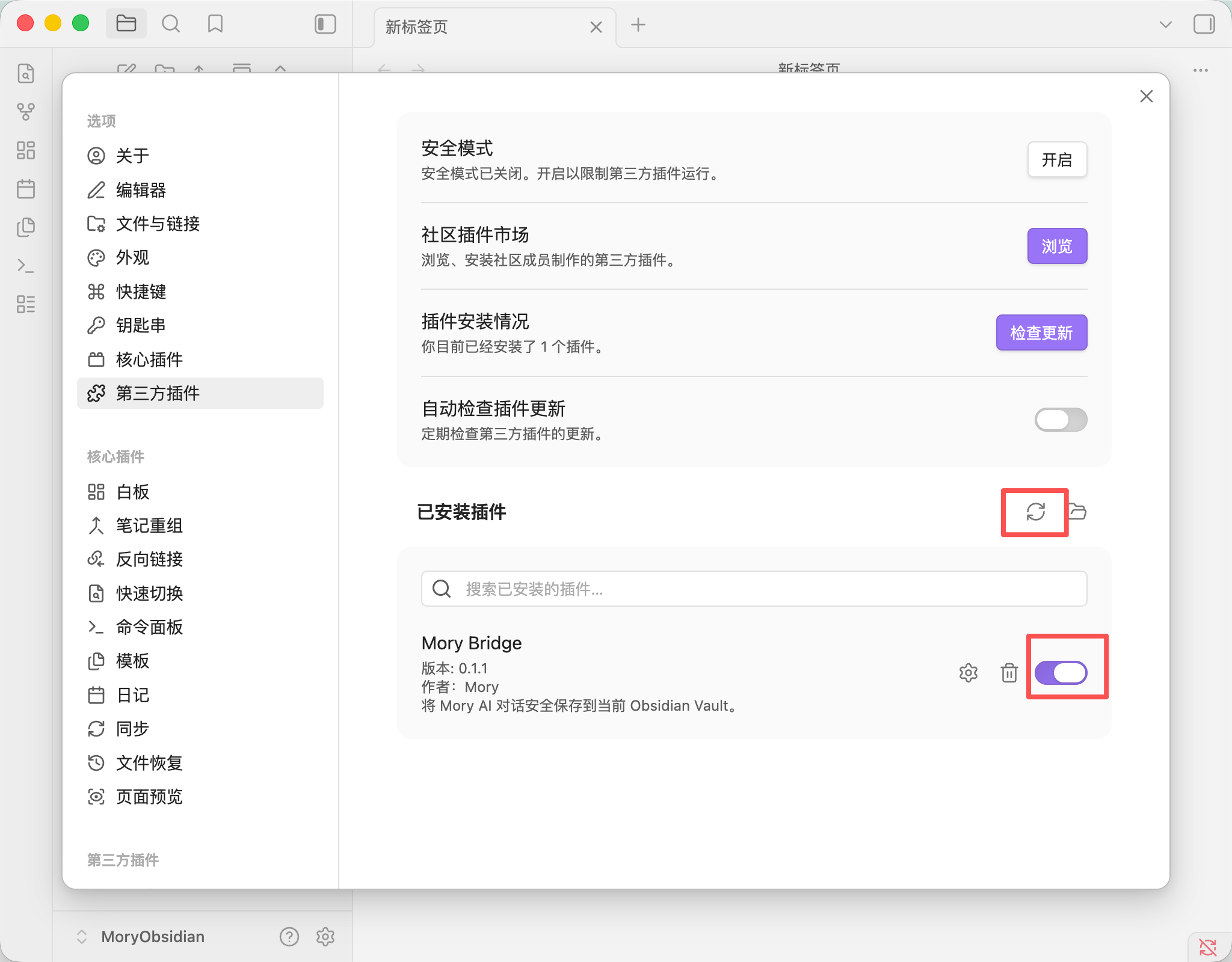Open vault settings gear at bottom

click(x=325, y=937)
